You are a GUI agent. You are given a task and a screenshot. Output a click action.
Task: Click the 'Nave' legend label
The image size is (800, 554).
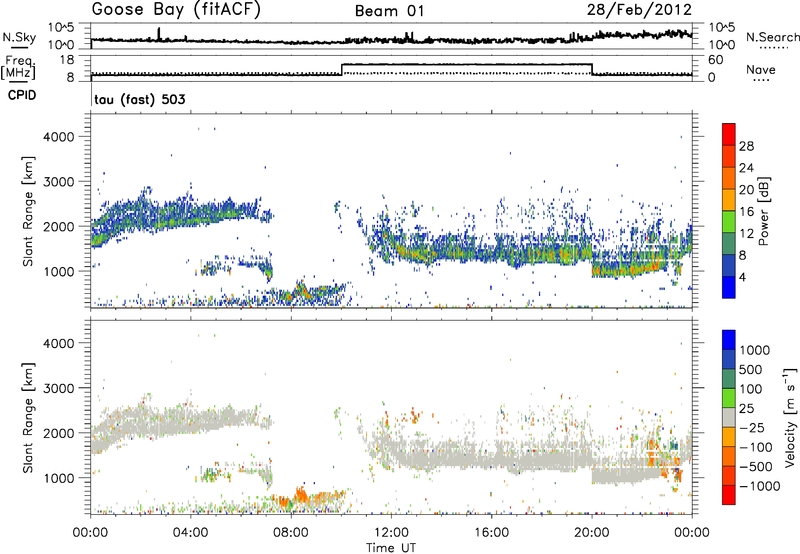pyautogui.click(x=760, y=69)
